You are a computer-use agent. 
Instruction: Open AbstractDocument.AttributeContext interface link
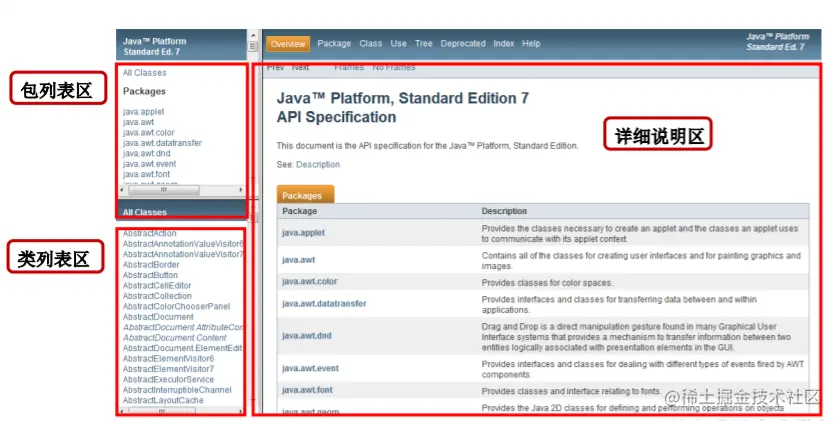coord(183,327)
